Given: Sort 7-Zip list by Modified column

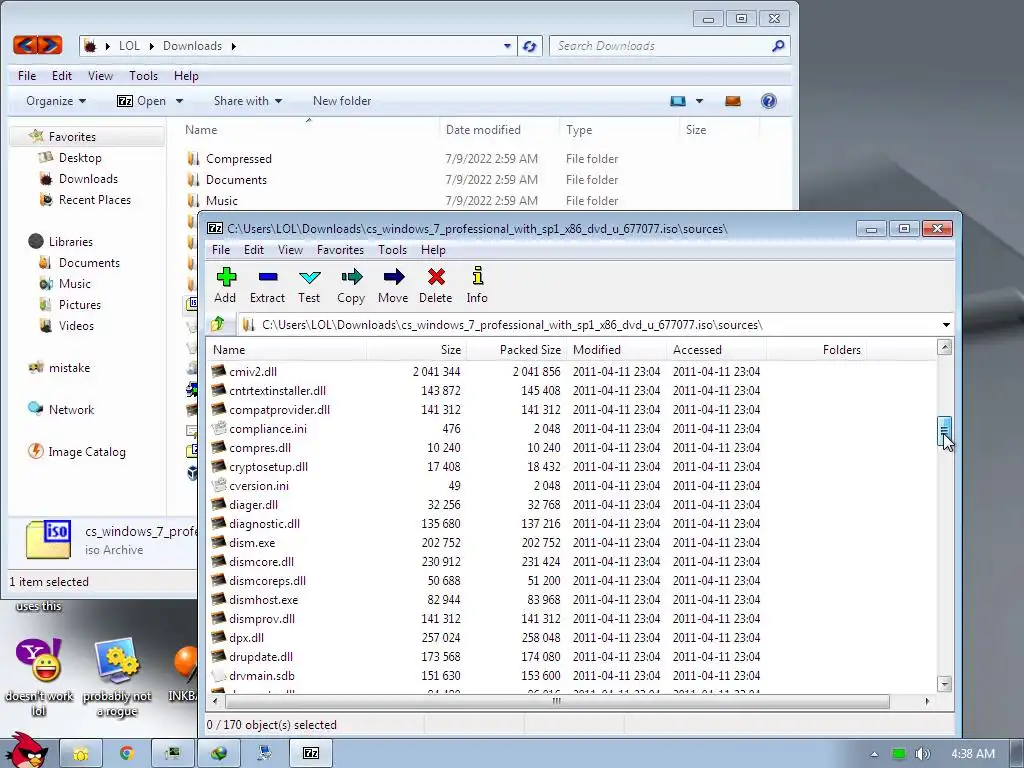Looking at the screenshot, I should pos(616,349).
